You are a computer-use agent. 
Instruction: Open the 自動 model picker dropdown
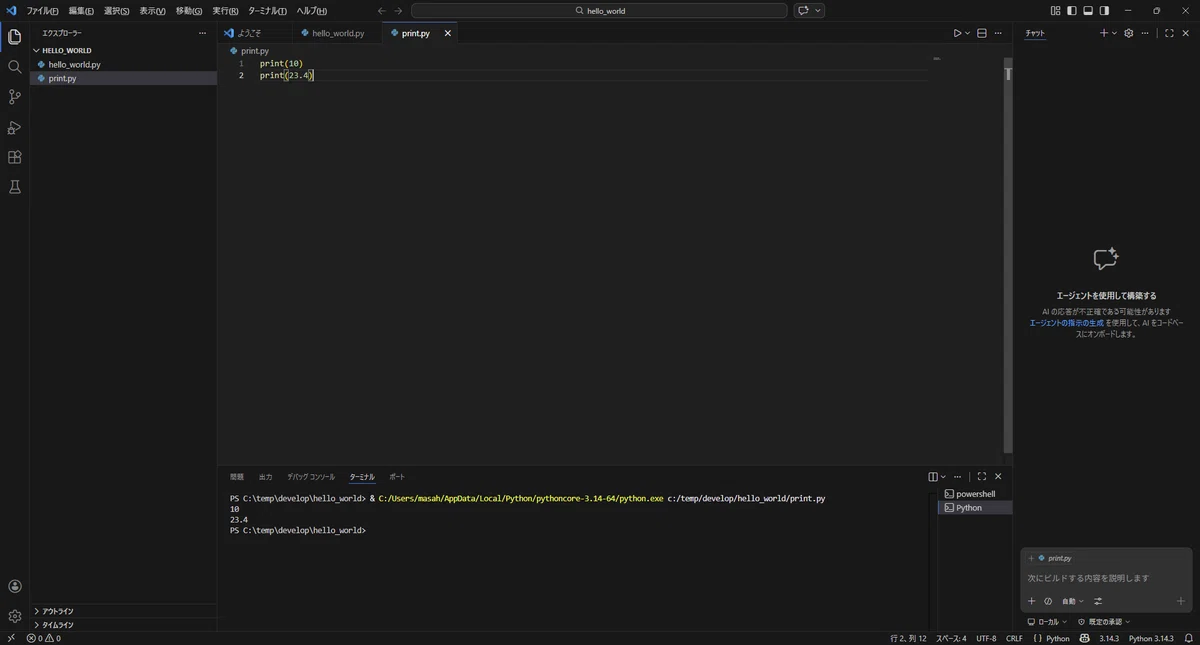(x=1072, y=601)
